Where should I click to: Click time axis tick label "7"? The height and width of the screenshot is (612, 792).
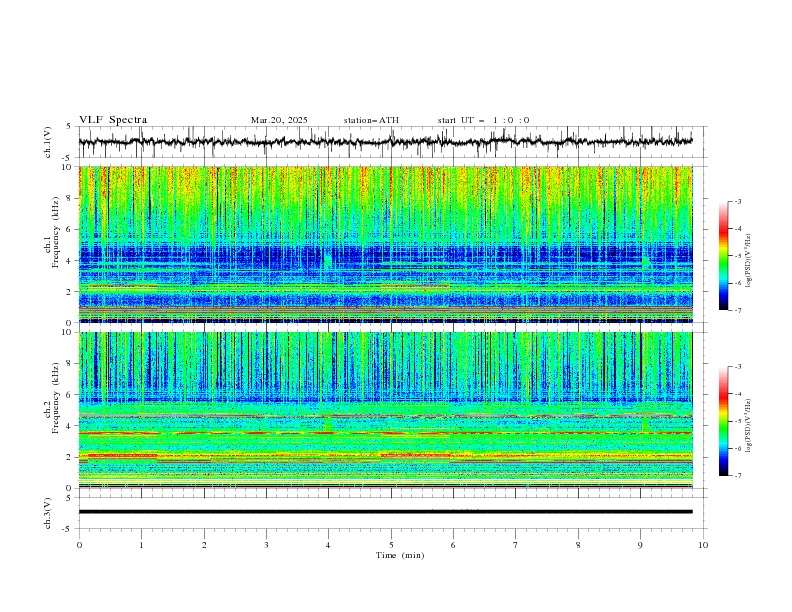(516, 545)
